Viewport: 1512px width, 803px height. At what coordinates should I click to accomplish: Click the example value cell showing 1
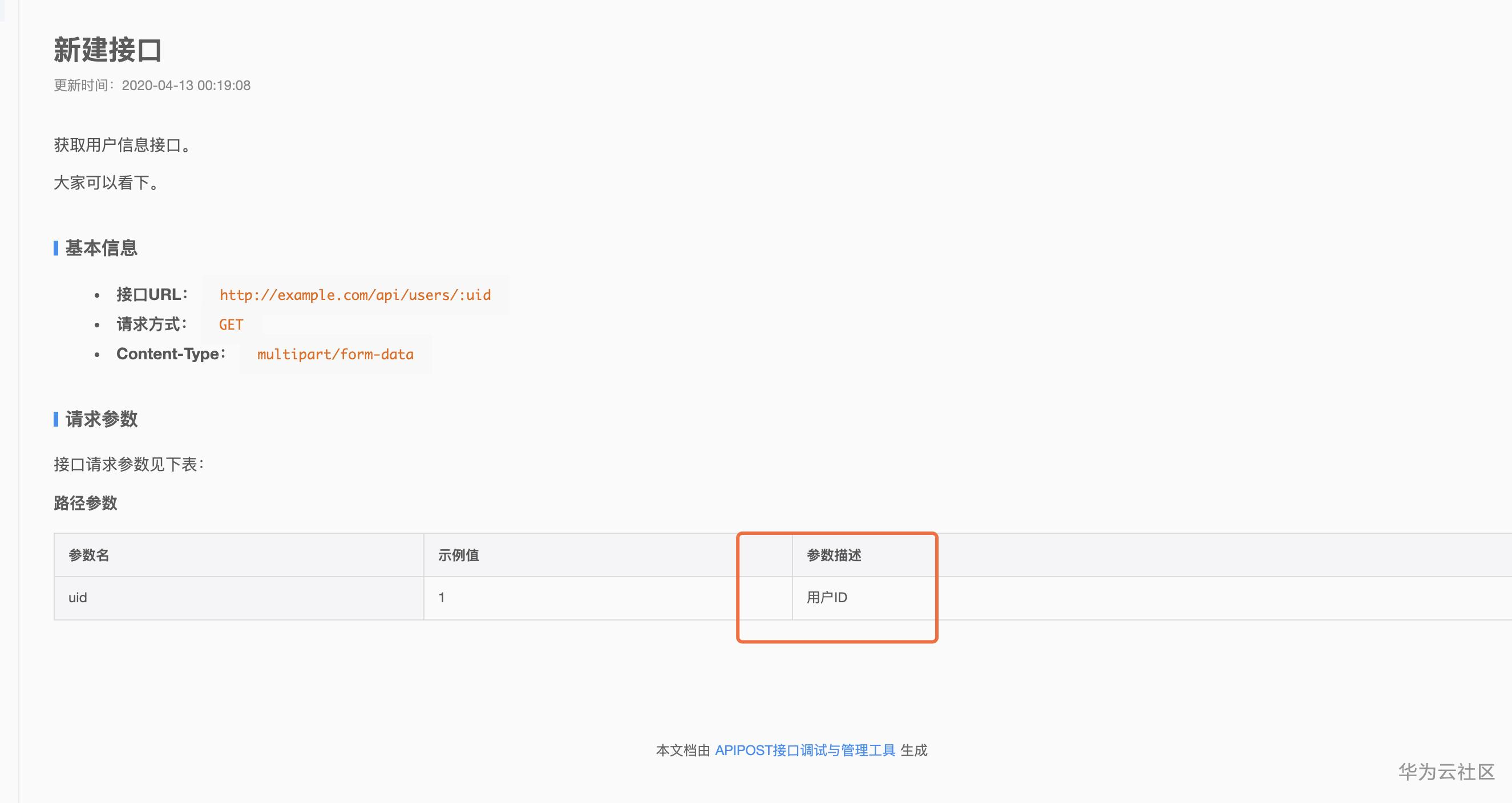(442, 598)
